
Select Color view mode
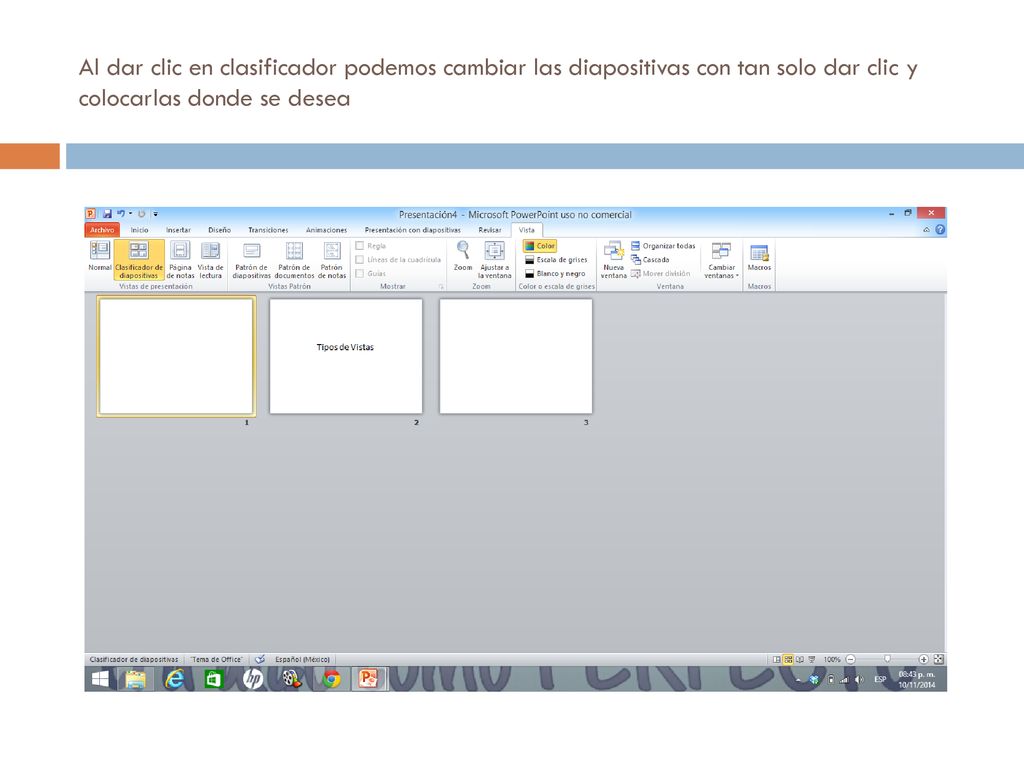539,246
